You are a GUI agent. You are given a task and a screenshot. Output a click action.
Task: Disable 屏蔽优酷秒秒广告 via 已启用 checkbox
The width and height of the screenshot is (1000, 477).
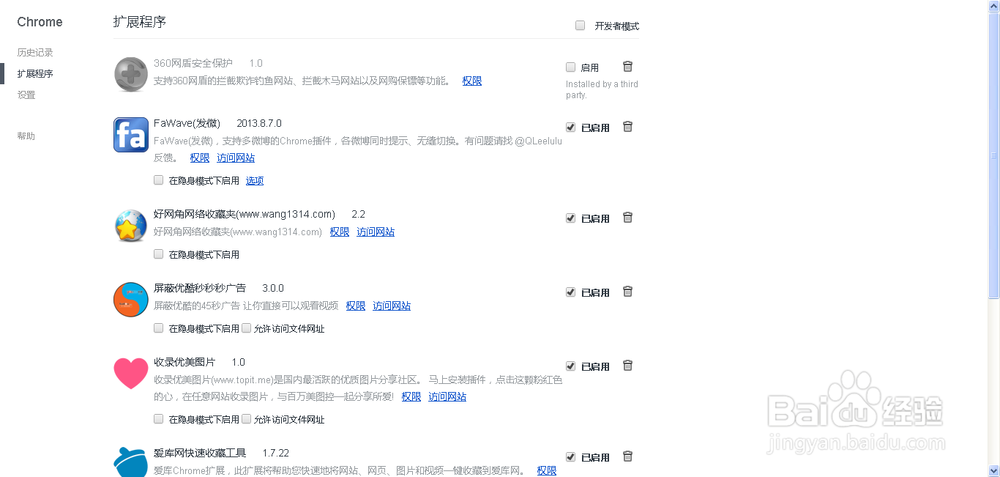point(571,292)
